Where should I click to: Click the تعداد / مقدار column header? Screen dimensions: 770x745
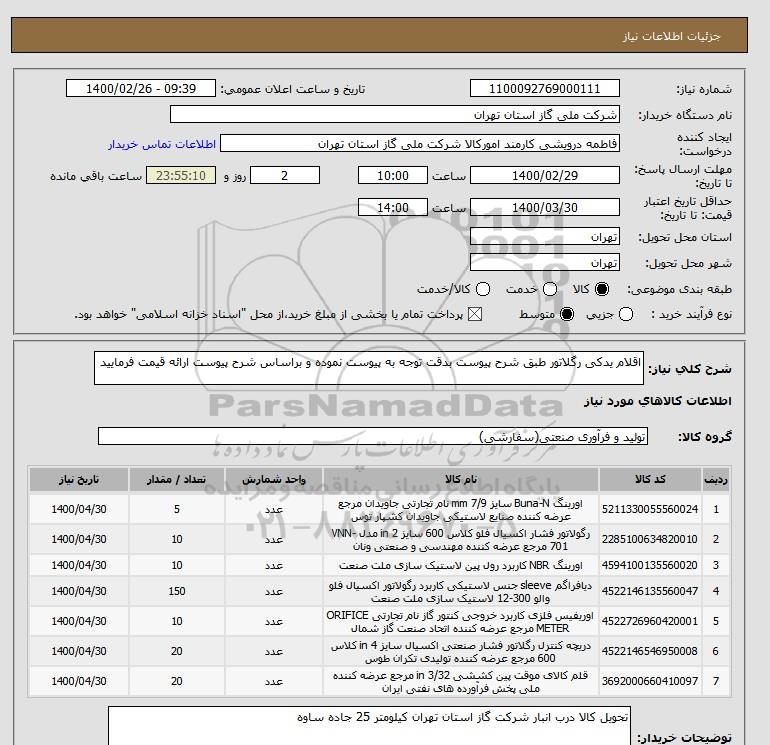pos(177,480)
